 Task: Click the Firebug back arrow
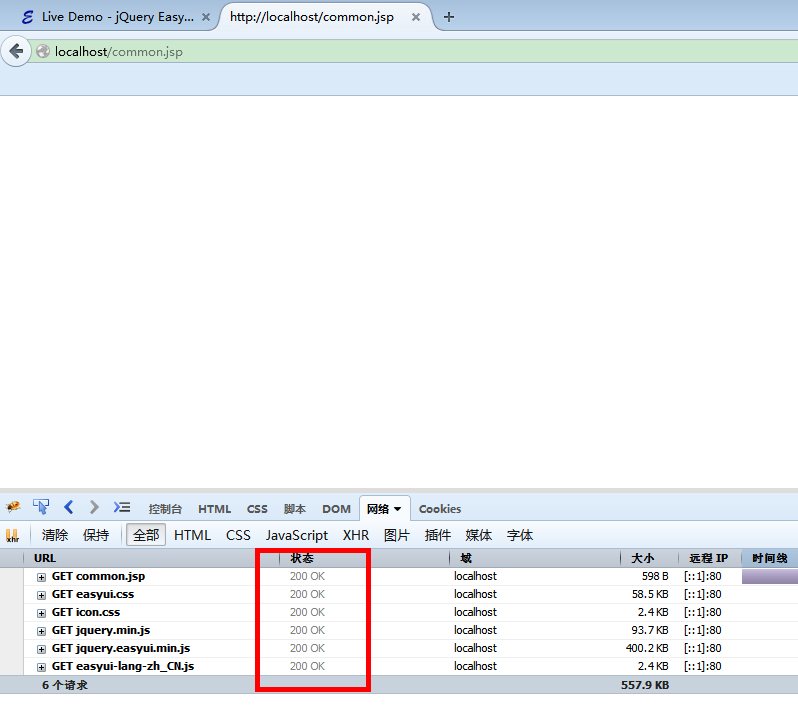click(x=69, y=508)
